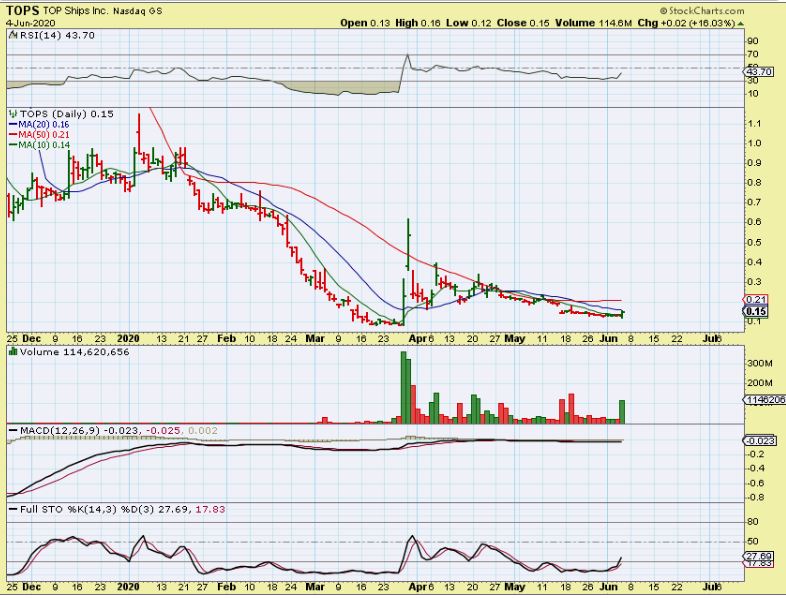
Task: Click the -0.8 MACD axis label
Action: [755, 498]
